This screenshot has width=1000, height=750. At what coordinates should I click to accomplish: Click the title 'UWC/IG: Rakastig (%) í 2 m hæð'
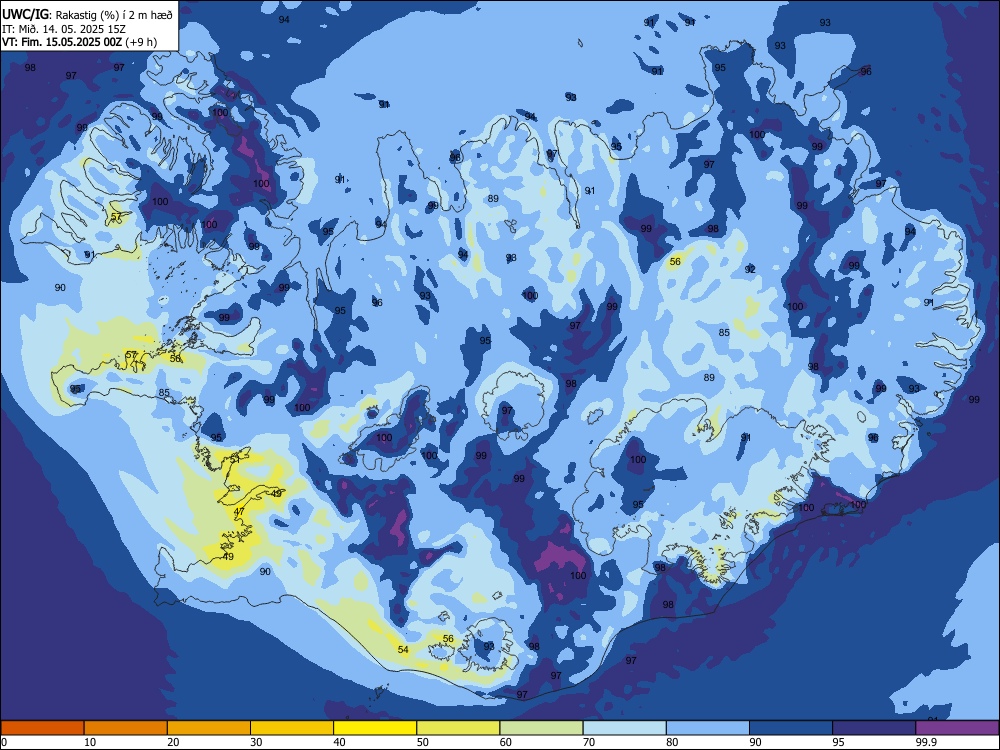tap(87, 14)
